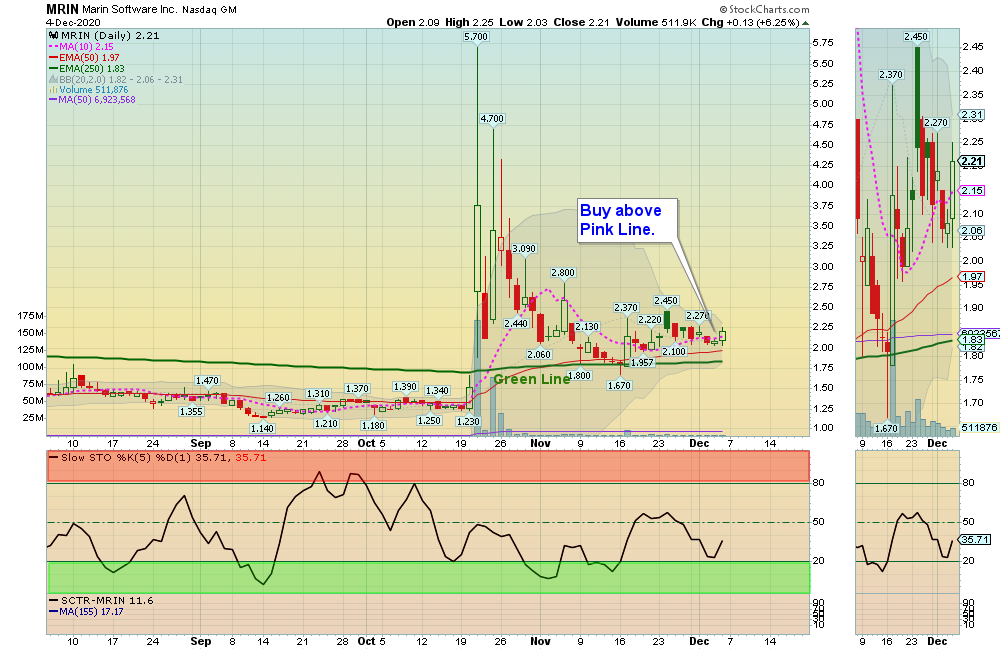The image size is (1000, 650).
Task: Click the red-outlined 1.97 EMA price tag
Action: [972, 277]
